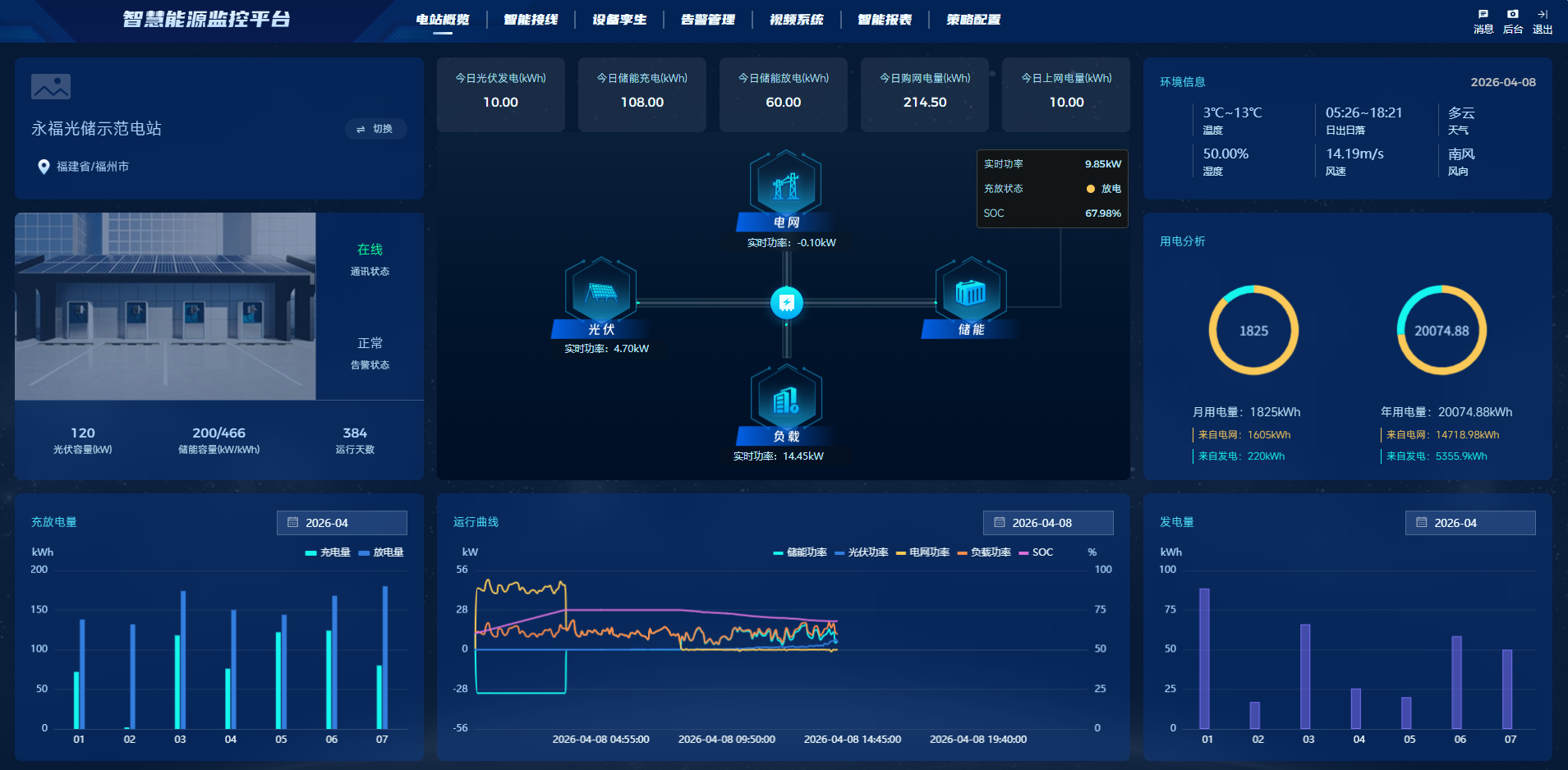Viewport: 1568px width, 770px height.
Task: Open the 告警管理 menu tab
Action: tap(707, 20)
